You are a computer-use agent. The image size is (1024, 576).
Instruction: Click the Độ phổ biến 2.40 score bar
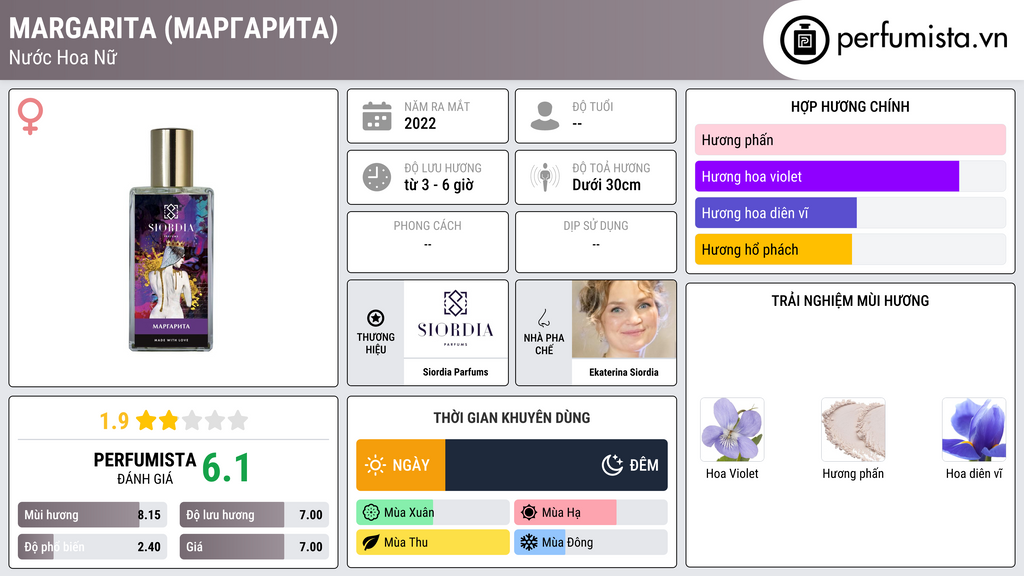tap(93, 547)
